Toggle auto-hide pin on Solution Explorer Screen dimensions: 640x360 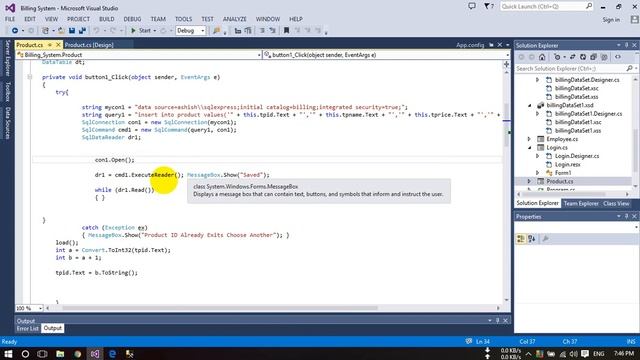627,45
